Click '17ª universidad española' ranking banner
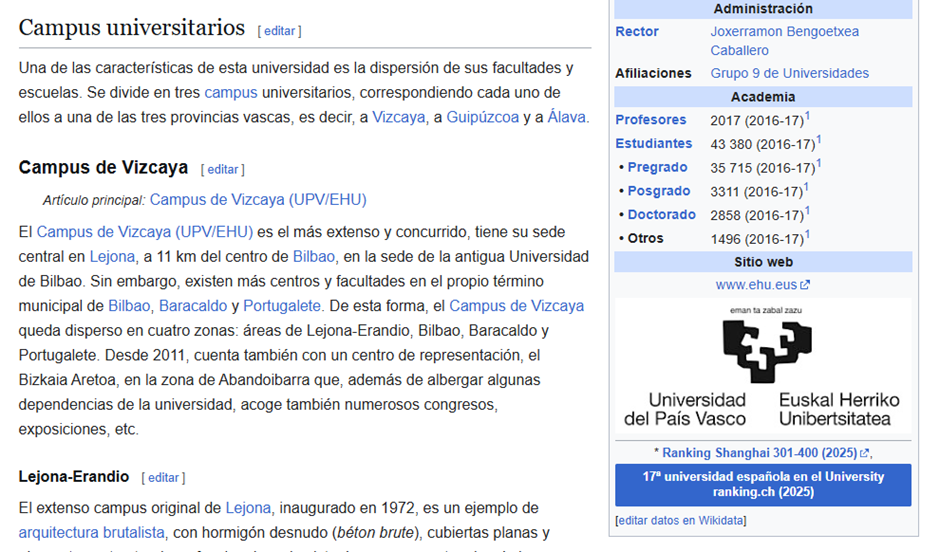Image resolution: width=940 pixels, height=552 pixels. (763, 484)
